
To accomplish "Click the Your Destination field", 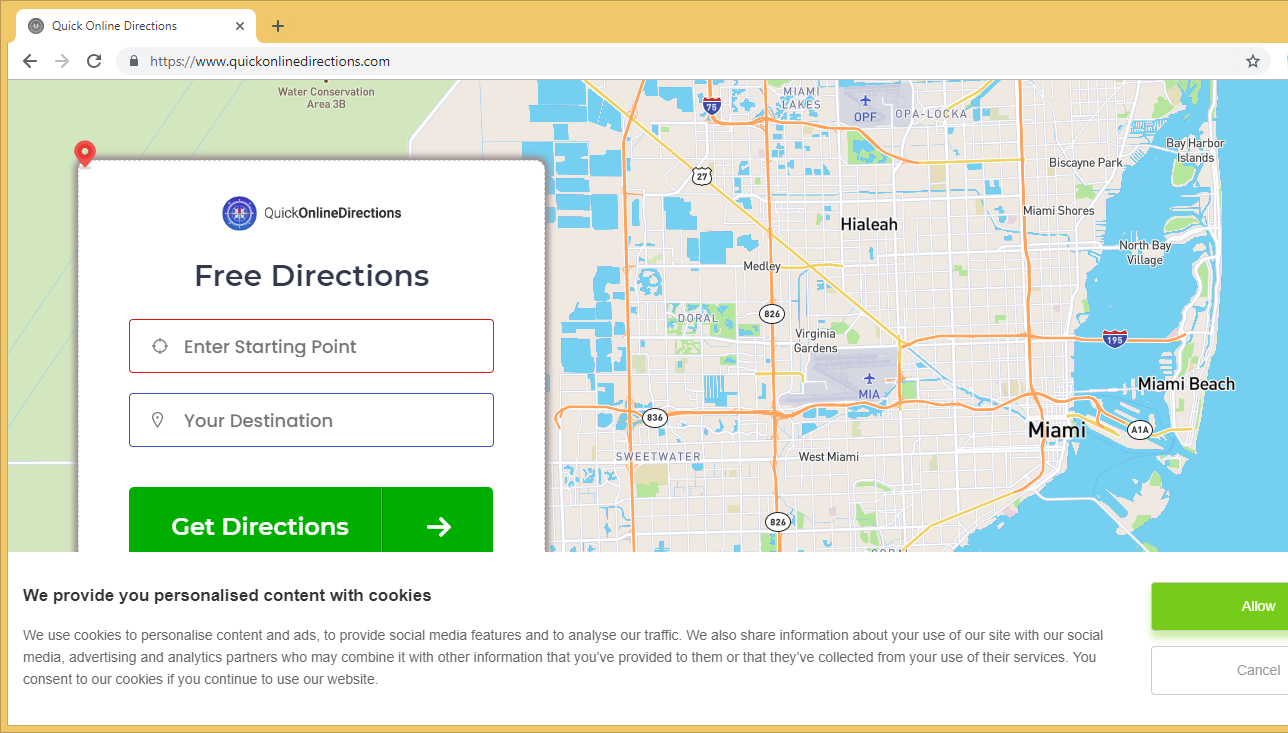I will coord(330,420).
